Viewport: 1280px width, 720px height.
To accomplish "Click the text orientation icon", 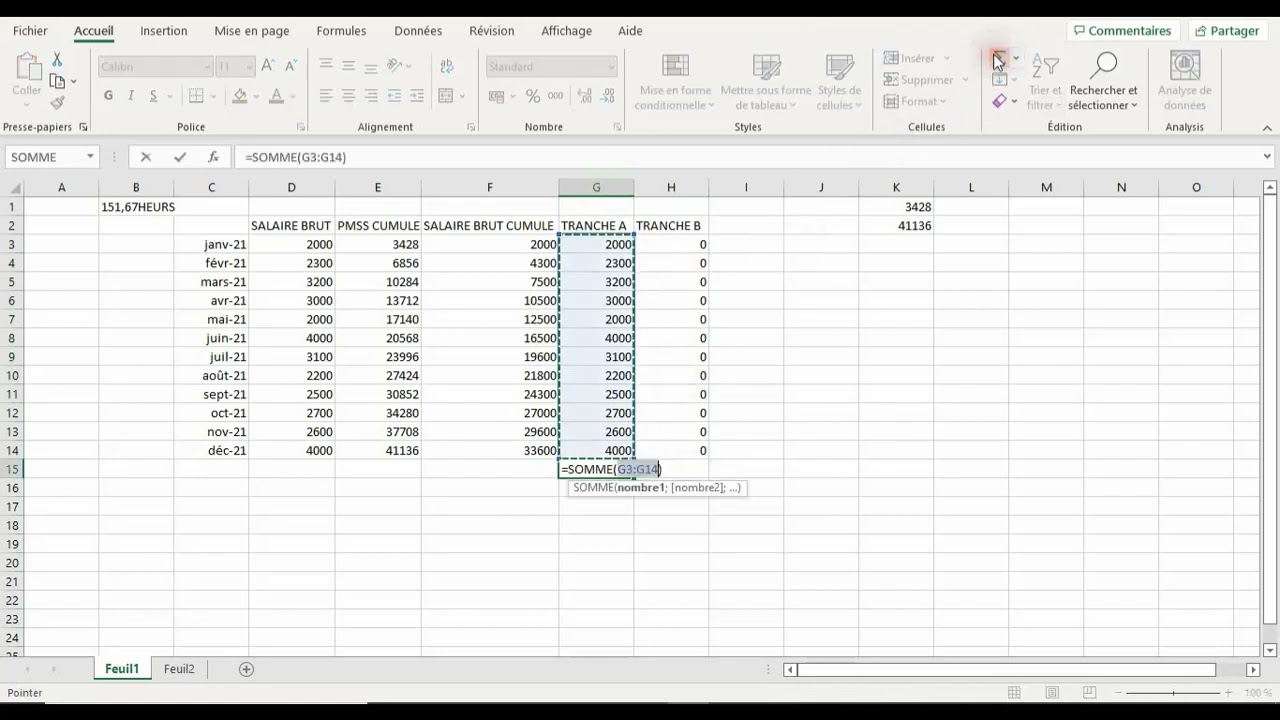I will [x=395, y=66].
